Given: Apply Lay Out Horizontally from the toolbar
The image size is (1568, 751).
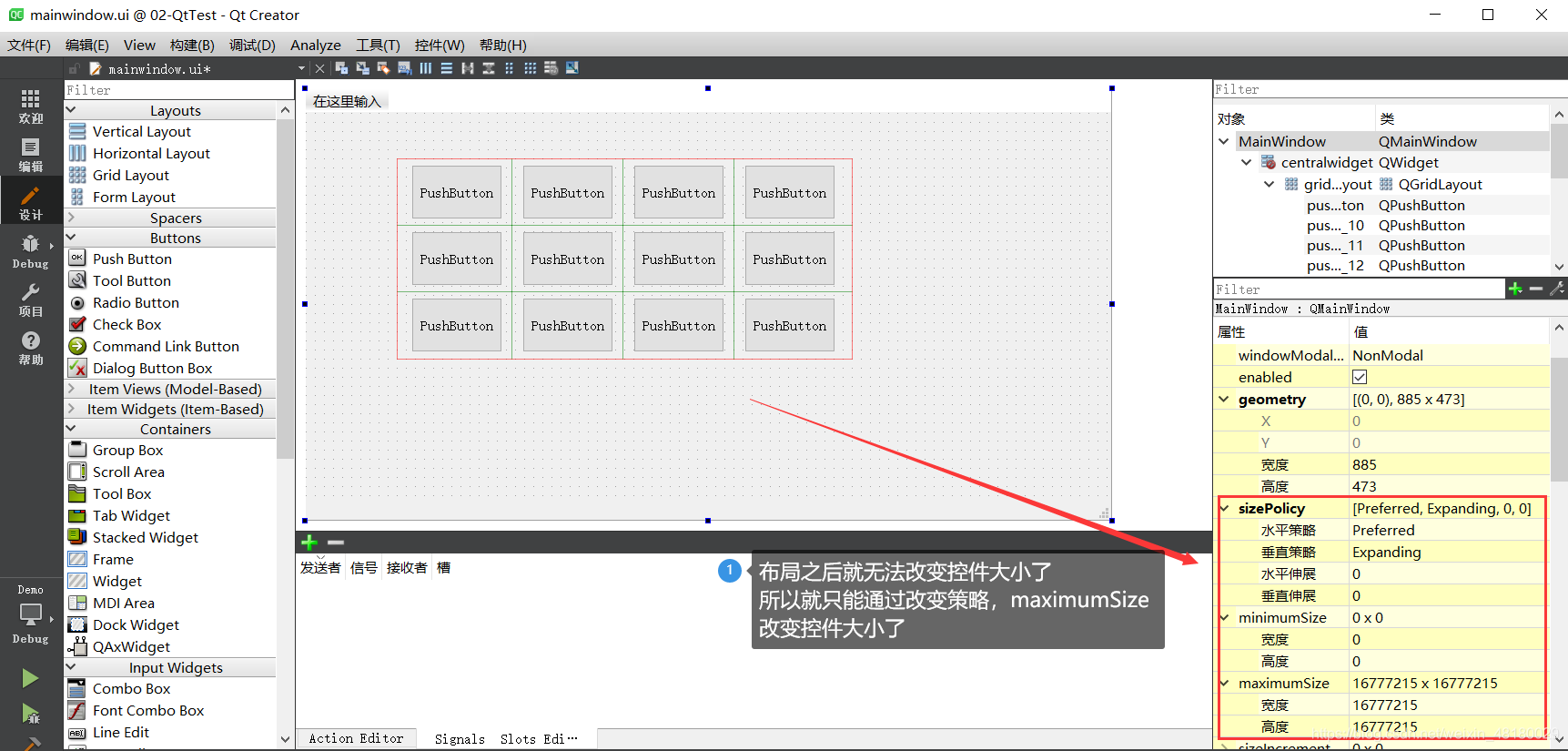Looking at the screenshot, I should pyautogui.click(x=425, y=68).
